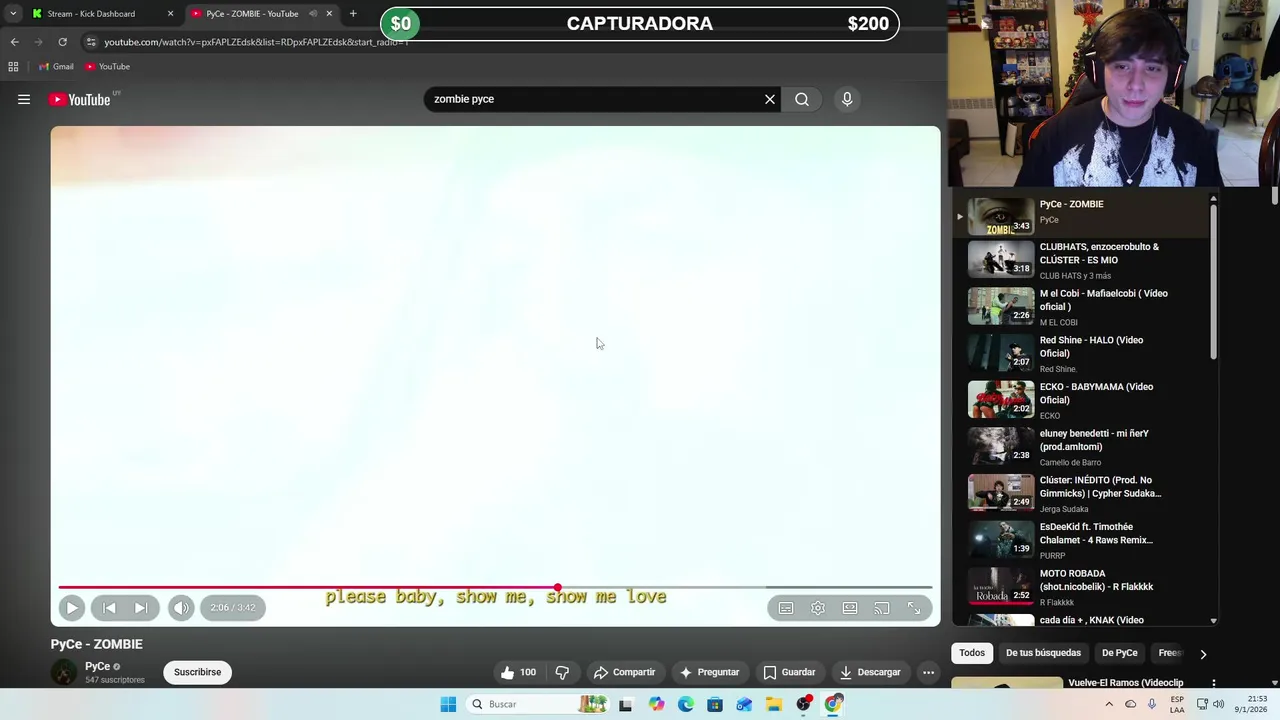Mute the video volume

pos(181,608)
